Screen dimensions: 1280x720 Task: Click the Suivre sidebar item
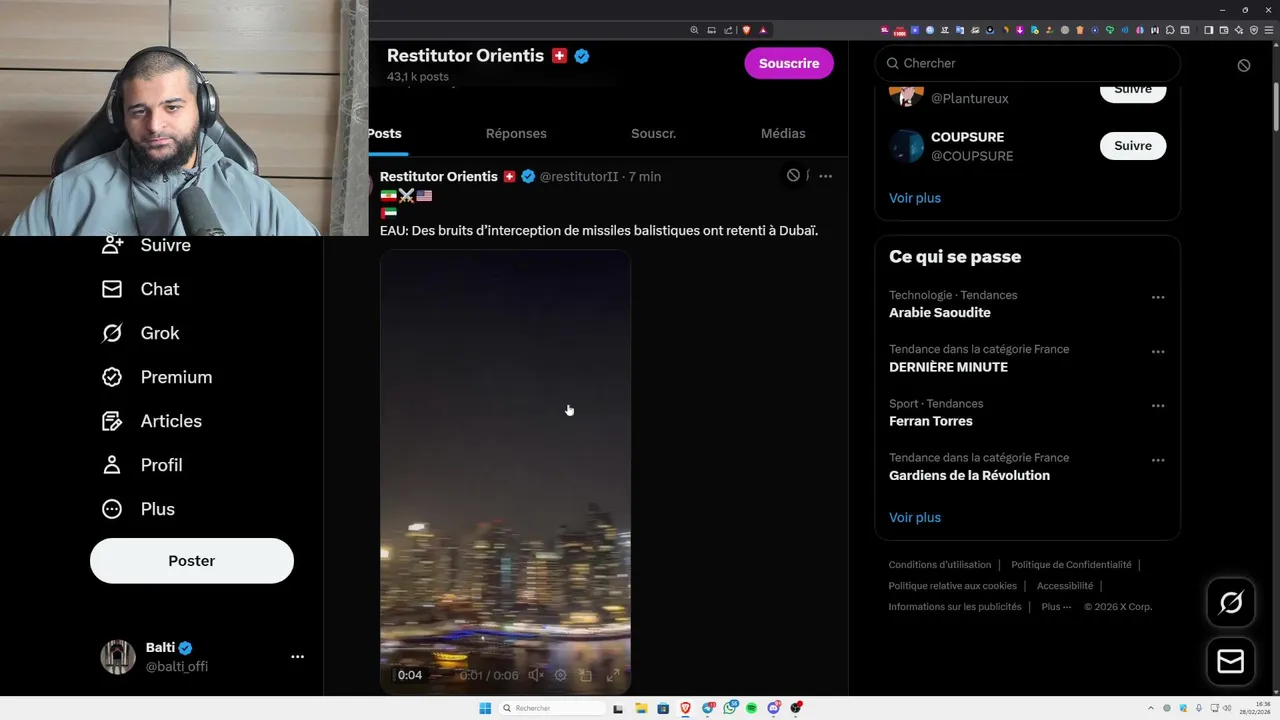[146, 245]
